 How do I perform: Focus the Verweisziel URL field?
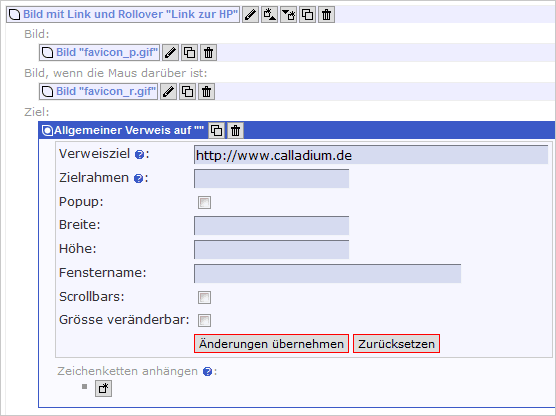(x=371, y=155)
